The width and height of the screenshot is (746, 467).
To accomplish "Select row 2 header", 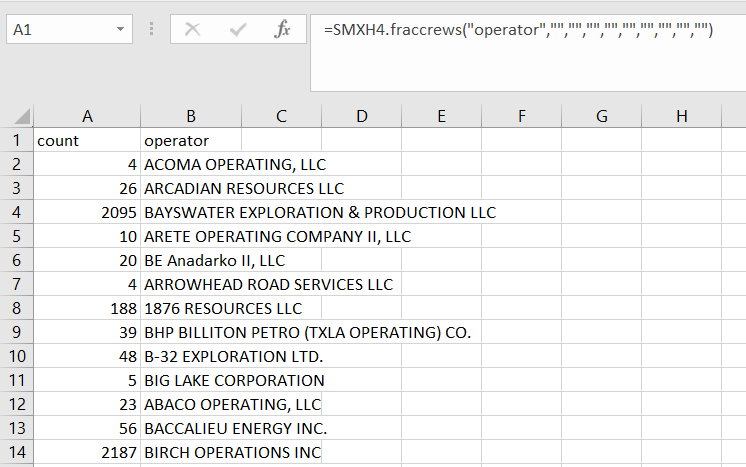I will pos(17,164).
